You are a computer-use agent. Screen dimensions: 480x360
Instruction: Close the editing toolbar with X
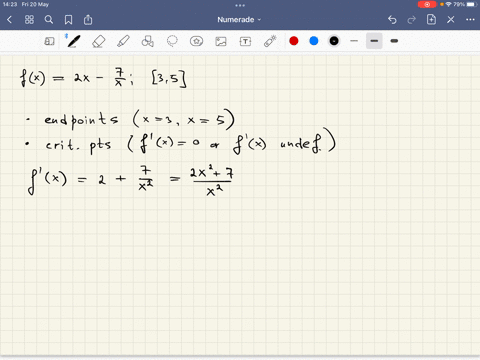point(451,20)
